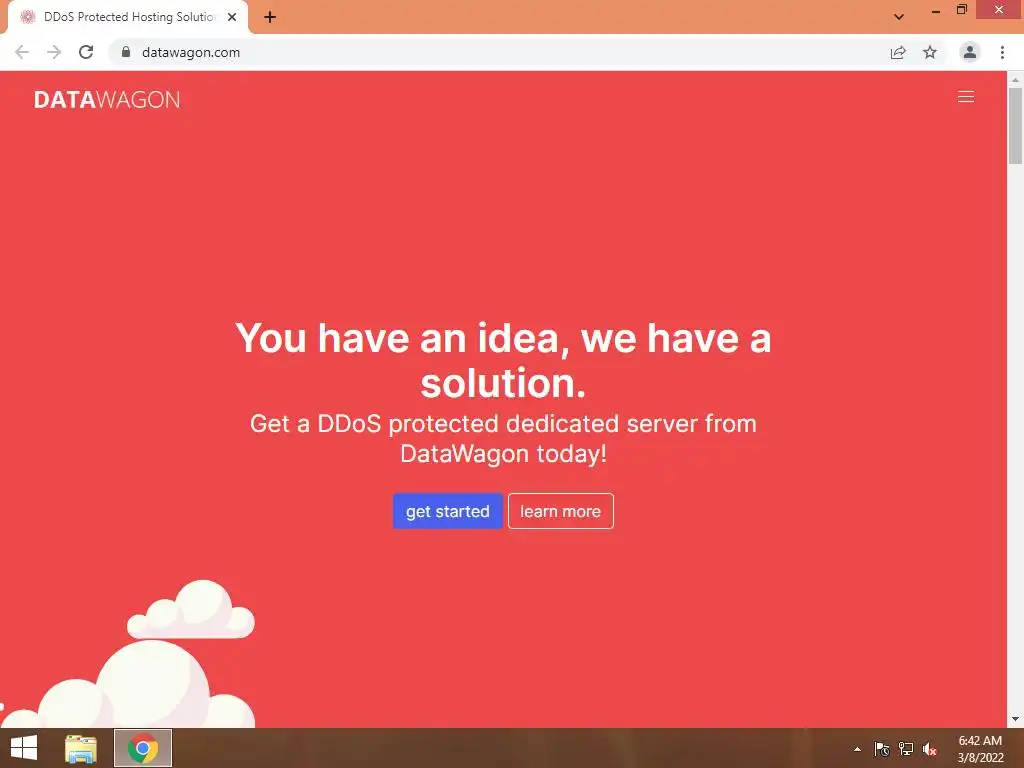Screen dimensions: 1024x768
Task: Click the learn more button
Action: [x=560, y=511]
